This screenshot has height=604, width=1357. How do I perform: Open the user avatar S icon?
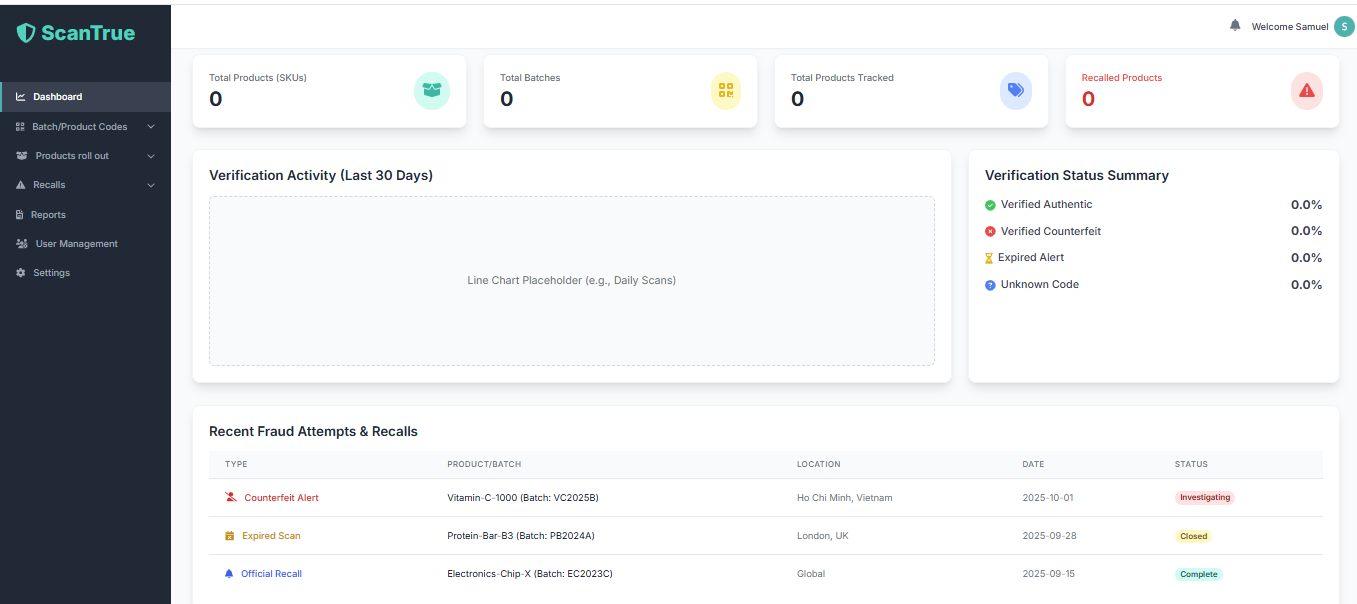(x=1344, y=27)
